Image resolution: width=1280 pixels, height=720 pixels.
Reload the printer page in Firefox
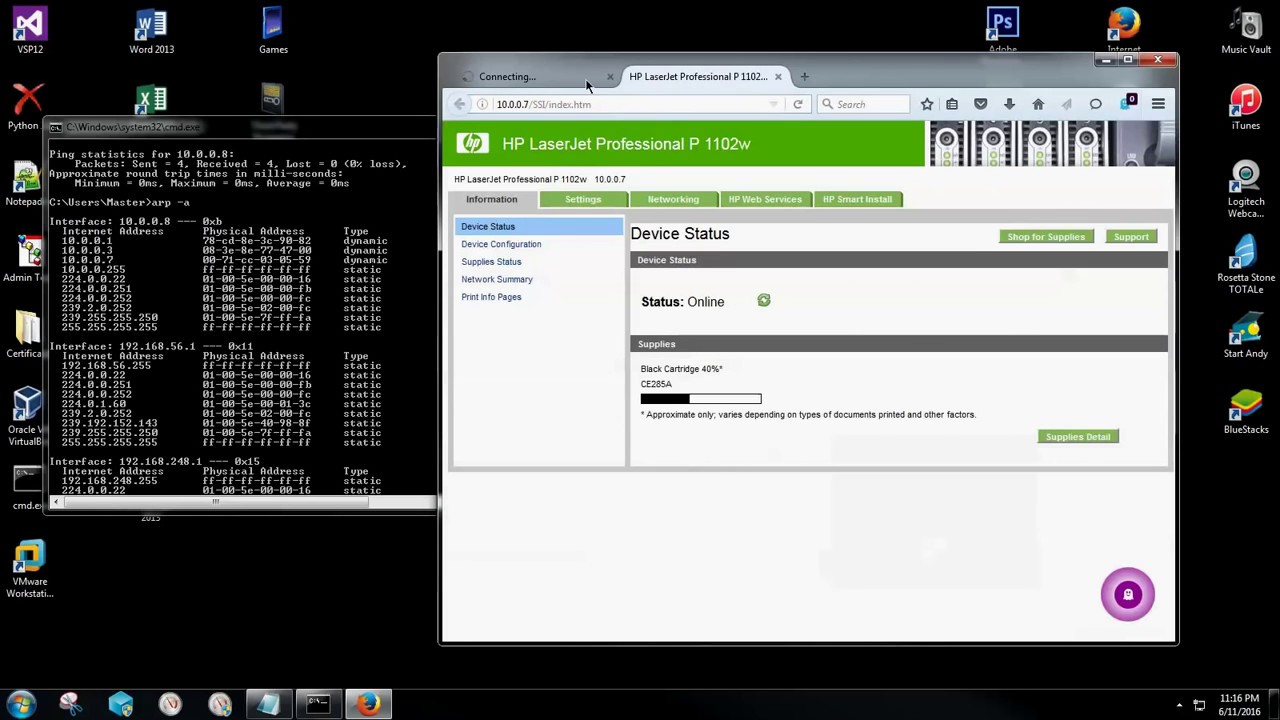coord(798,104)
